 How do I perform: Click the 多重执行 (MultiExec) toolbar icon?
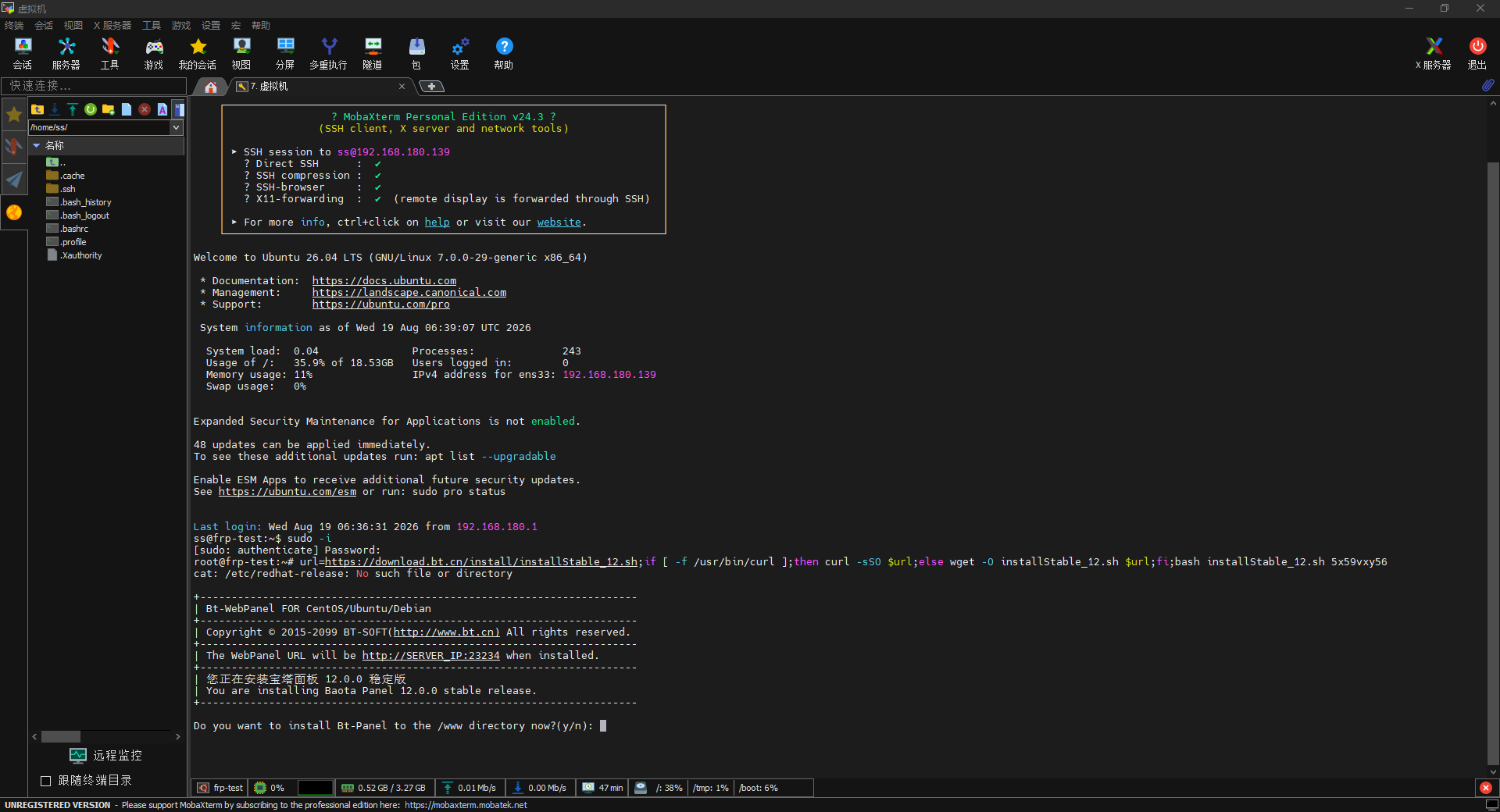click(x=329, y=54)
